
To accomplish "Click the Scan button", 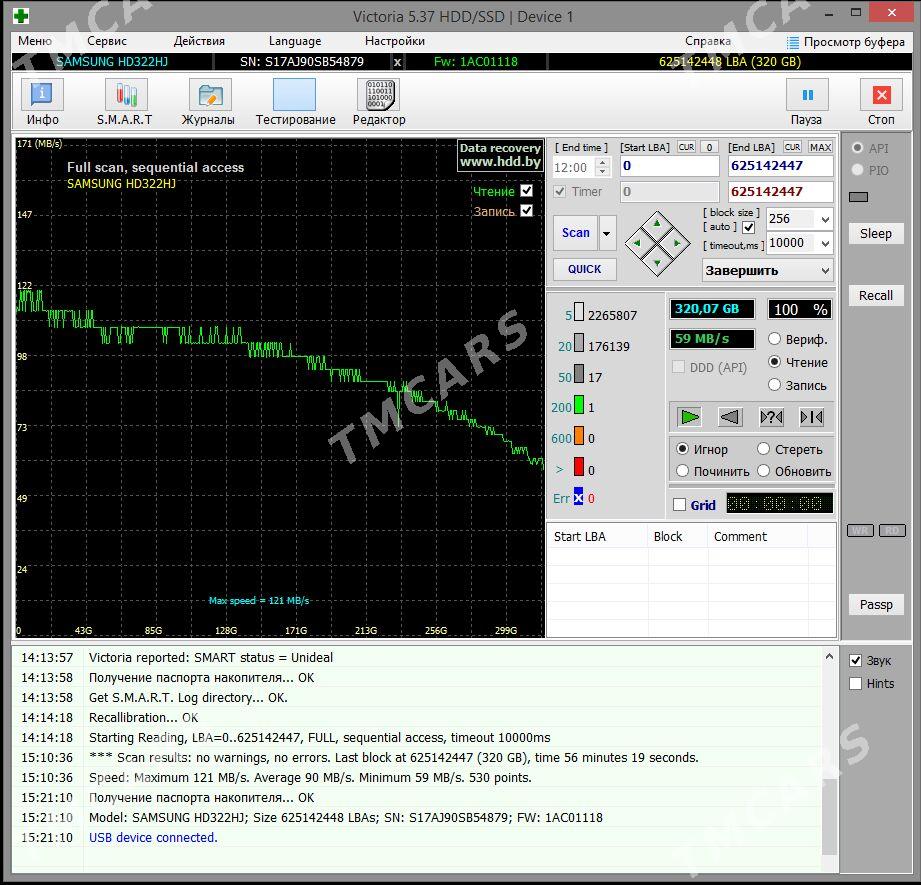I will 576,233.
